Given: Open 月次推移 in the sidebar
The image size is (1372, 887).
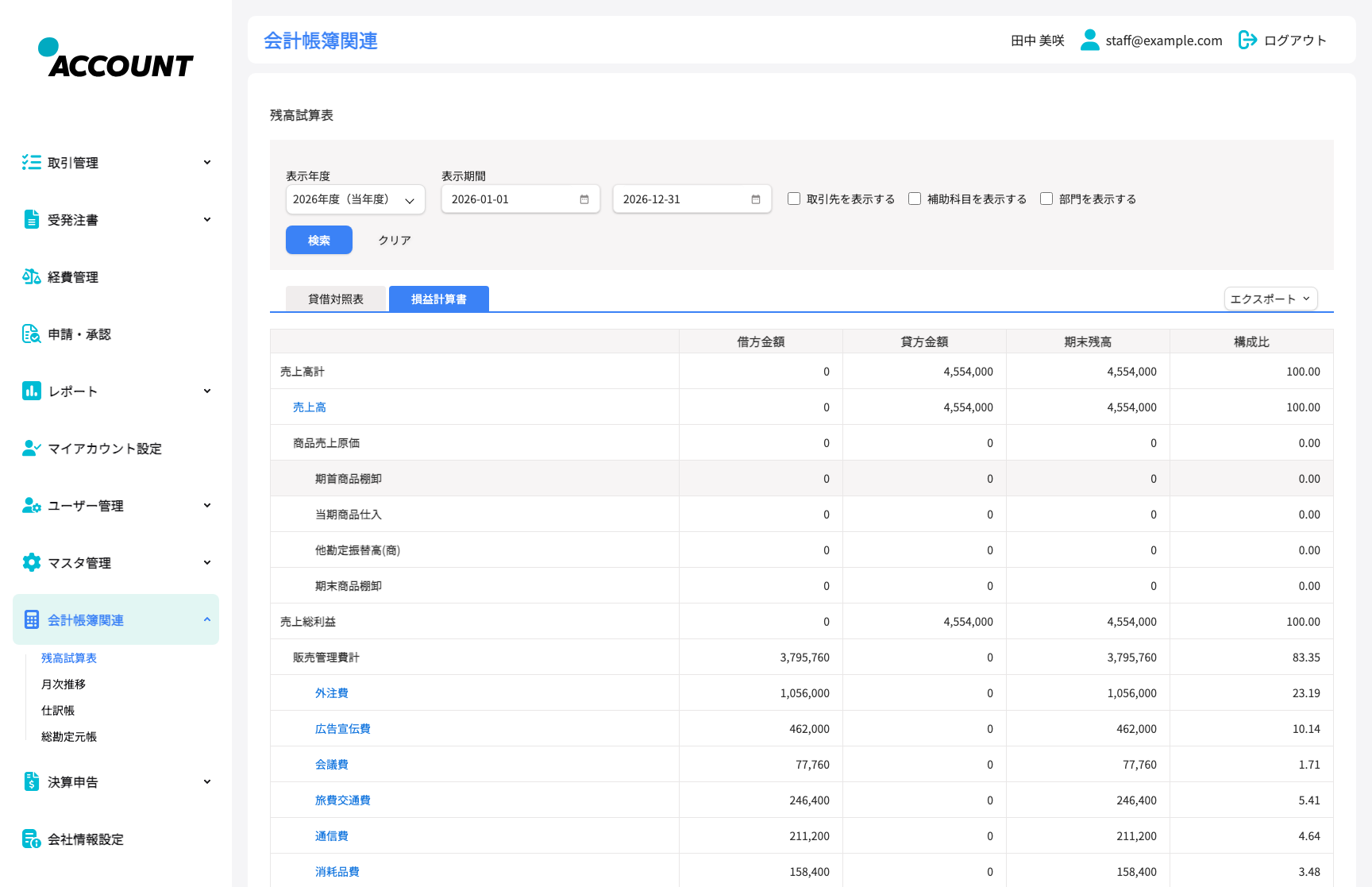Looking at the screenshot, I should 64,684.
